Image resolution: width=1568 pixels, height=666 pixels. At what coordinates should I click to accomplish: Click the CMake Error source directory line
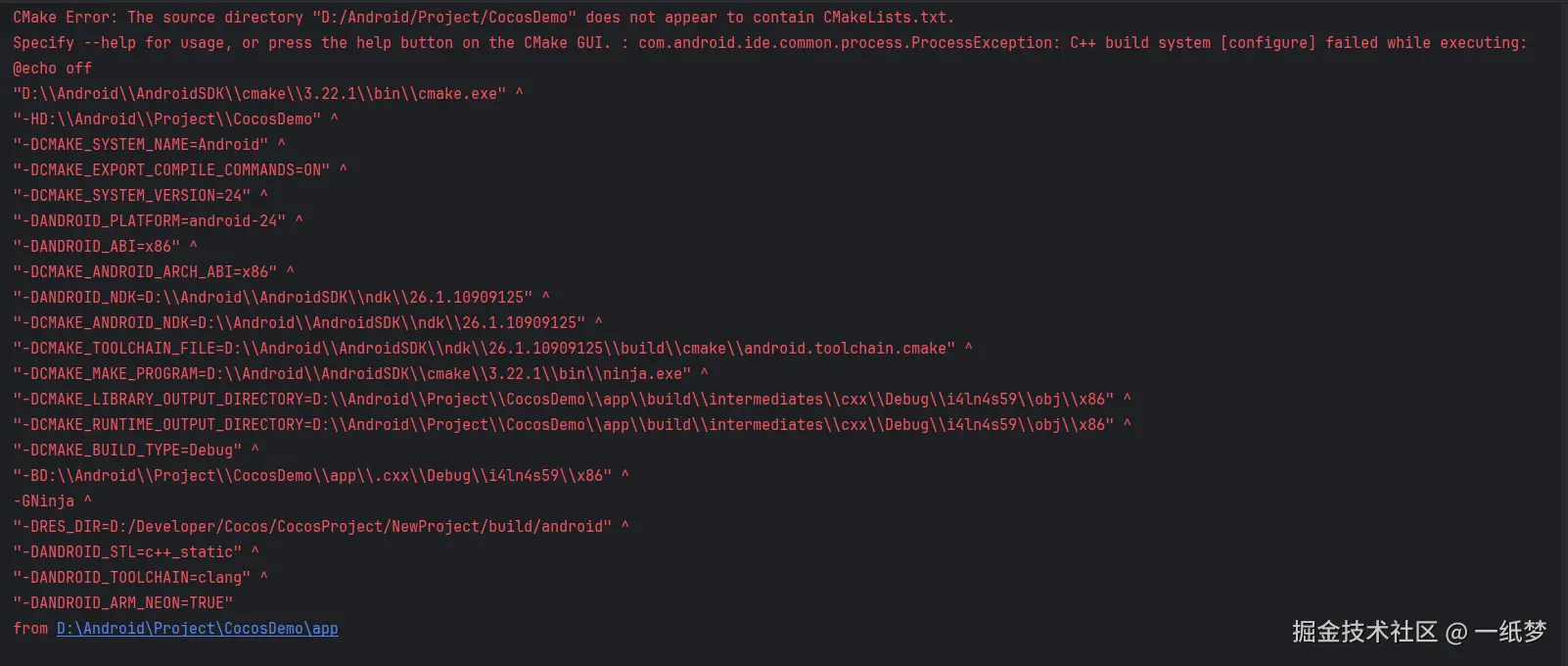point(483,18)
